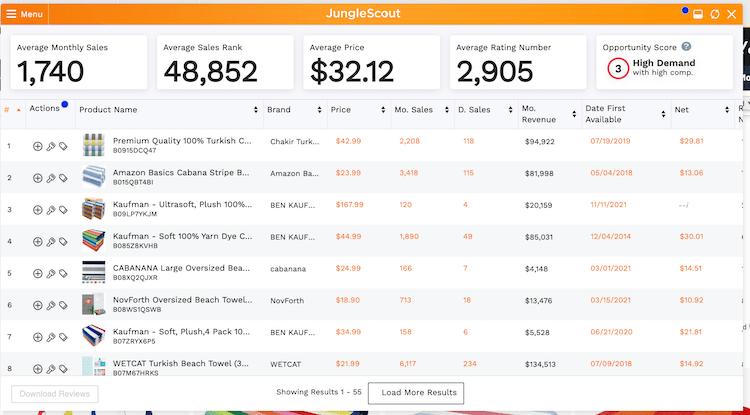The width and height of the screenshot is (750, 415).
Task: Select revenue $134,513 cell
Action: [540, 364]
